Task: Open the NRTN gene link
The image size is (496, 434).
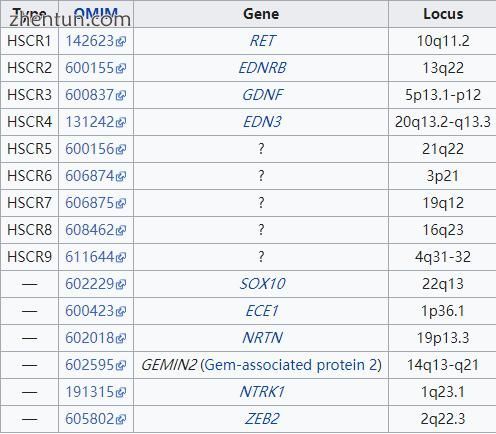Action: [x=262, y=338]
